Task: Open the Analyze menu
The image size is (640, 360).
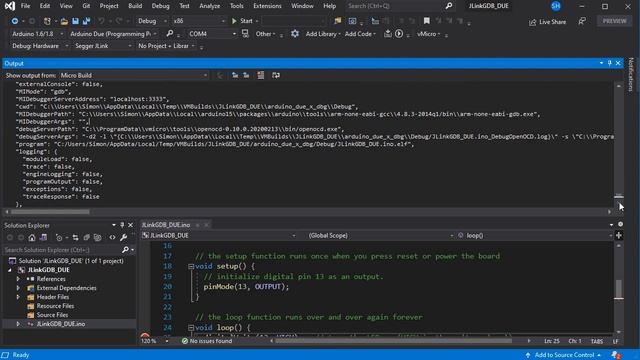Action: [209, 6]
